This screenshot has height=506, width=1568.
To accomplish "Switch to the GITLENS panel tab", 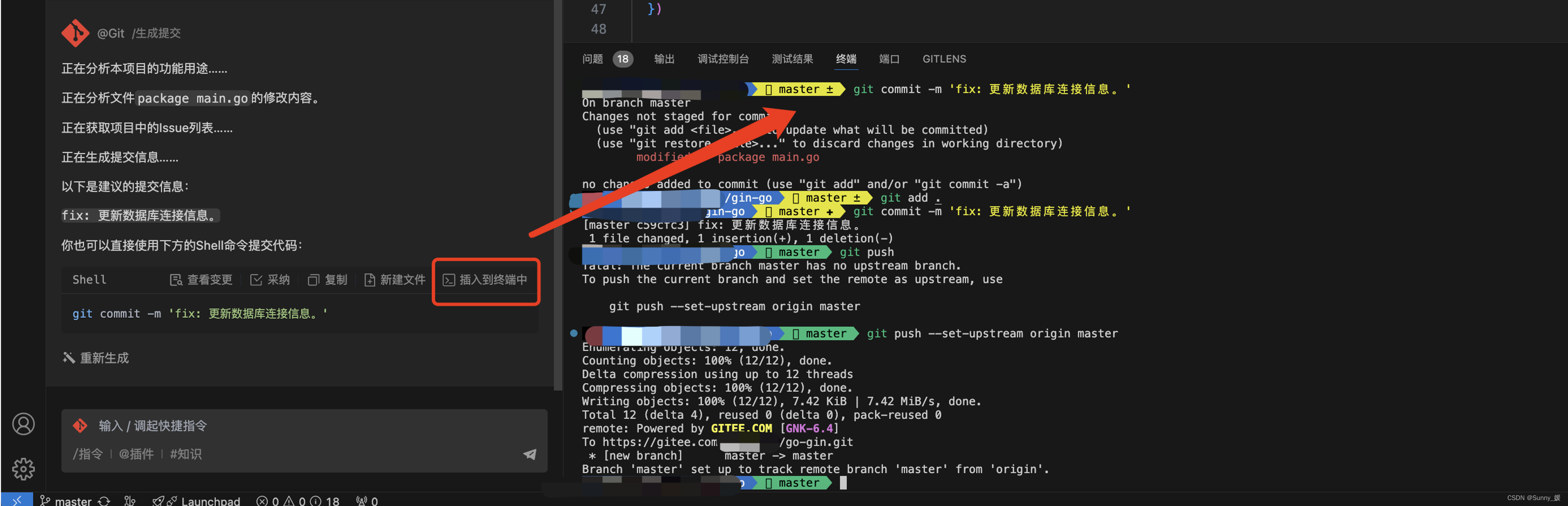I will tap(943, 59).
